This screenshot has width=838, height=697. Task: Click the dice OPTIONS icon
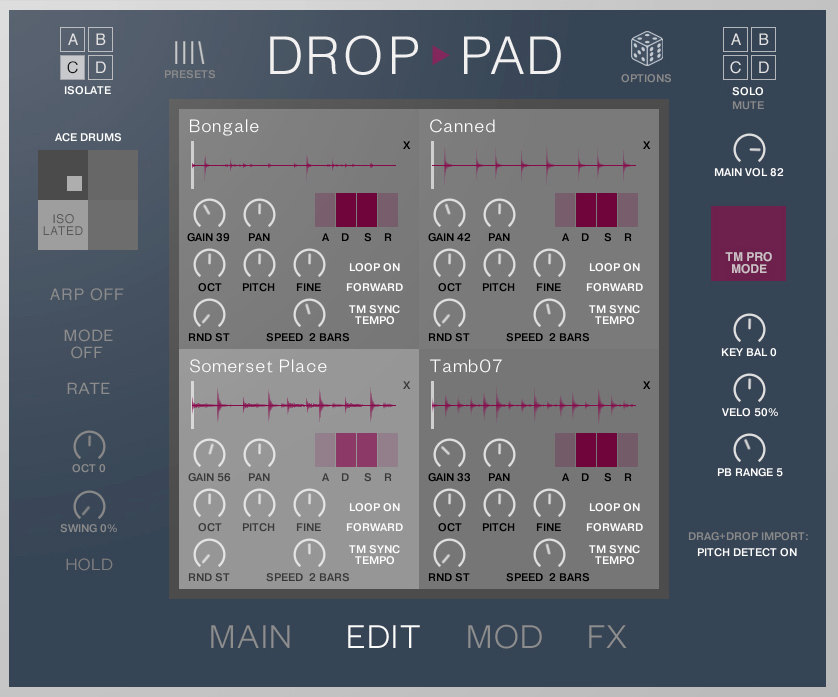(x=645, y=48)
